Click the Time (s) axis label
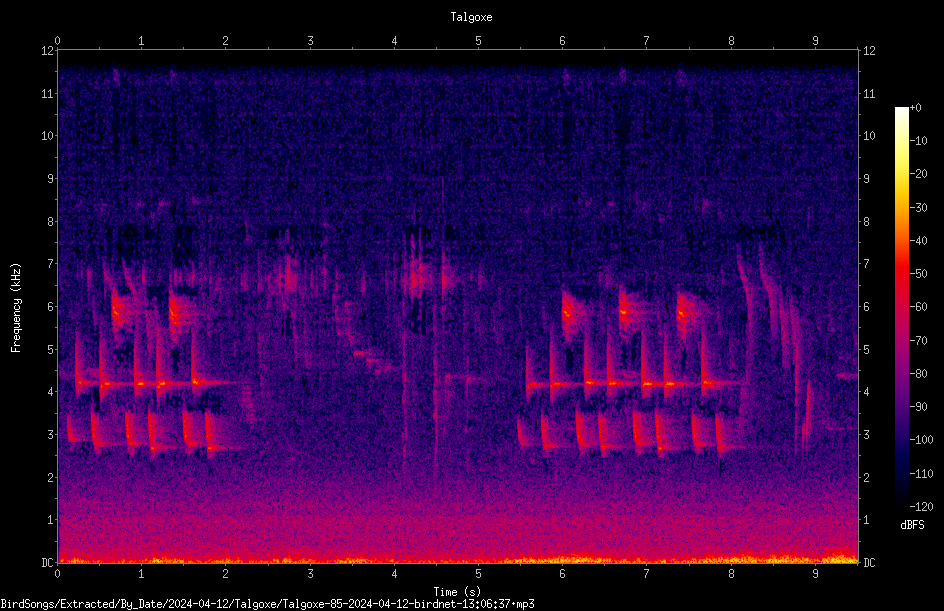This screenshot has height=611, width=944. click(457, 592)
